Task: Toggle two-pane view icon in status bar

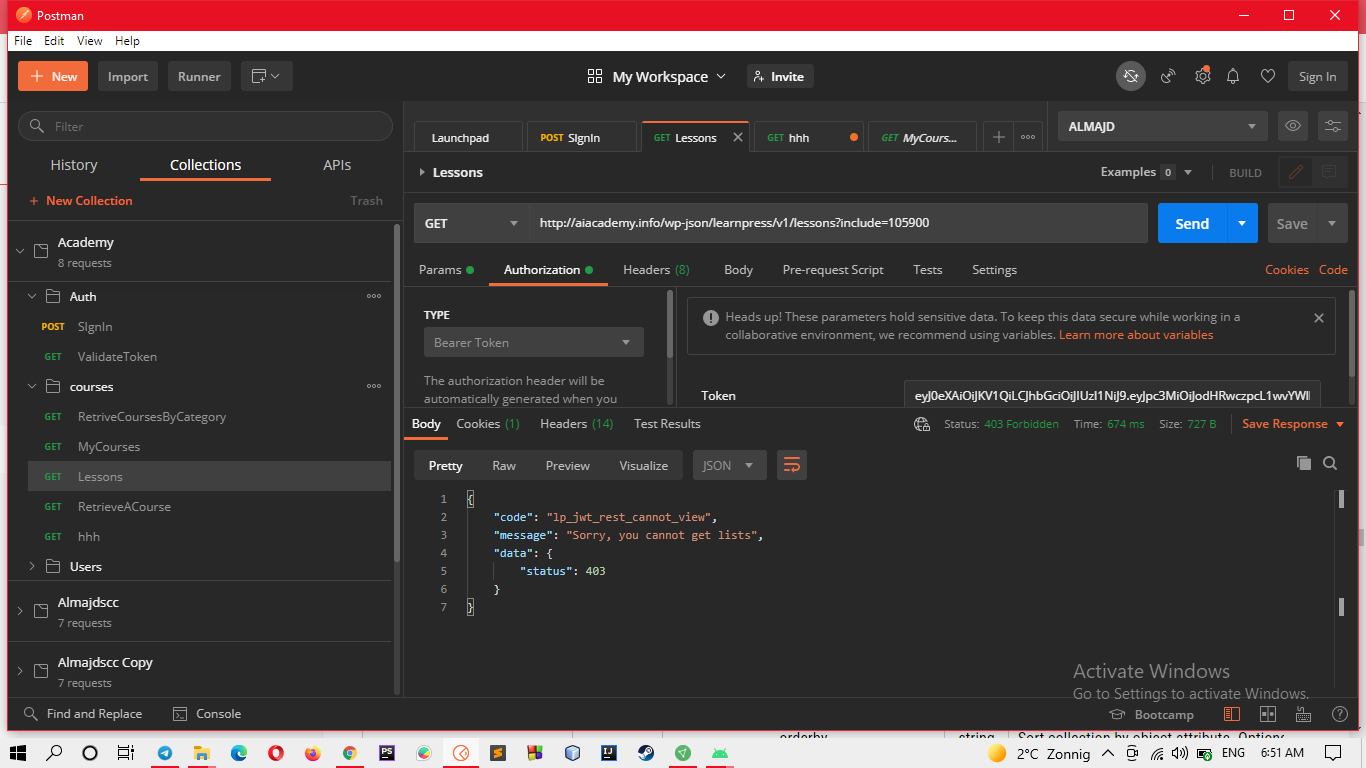Action: pos(1268,714)
